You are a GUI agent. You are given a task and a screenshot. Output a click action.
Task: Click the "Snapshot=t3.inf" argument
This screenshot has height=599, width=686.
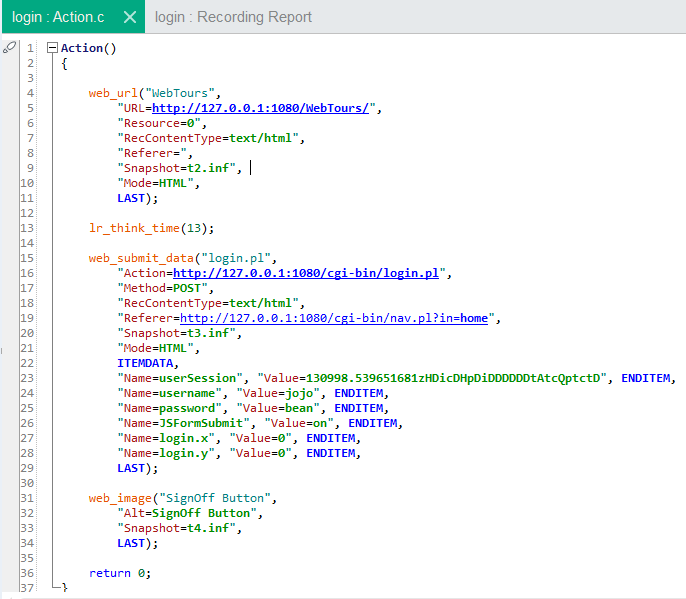click(x=176, y=333)
